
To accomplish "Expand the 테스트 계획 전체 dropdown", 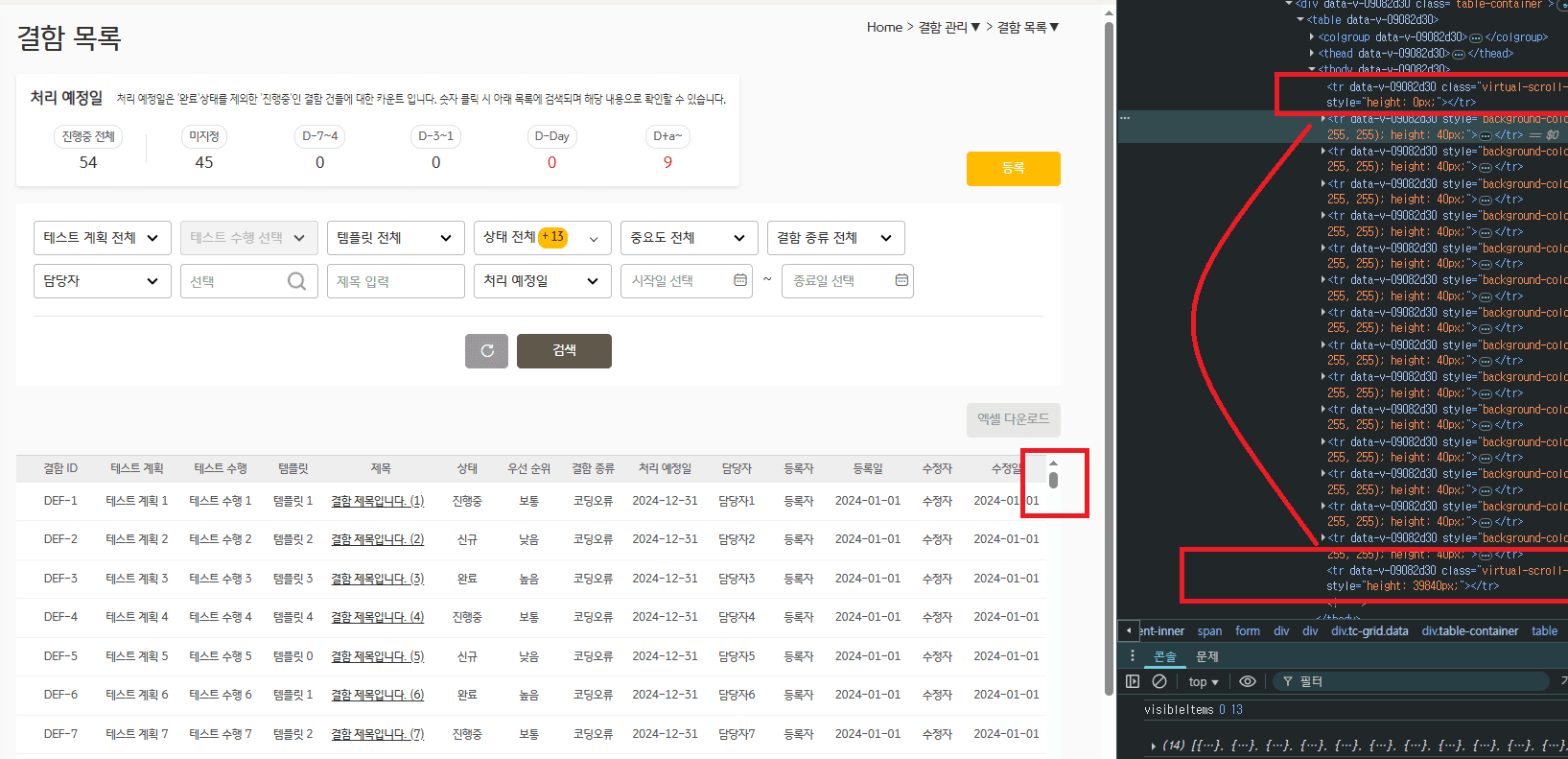I will pyautogui.click(x=102, y=238).
